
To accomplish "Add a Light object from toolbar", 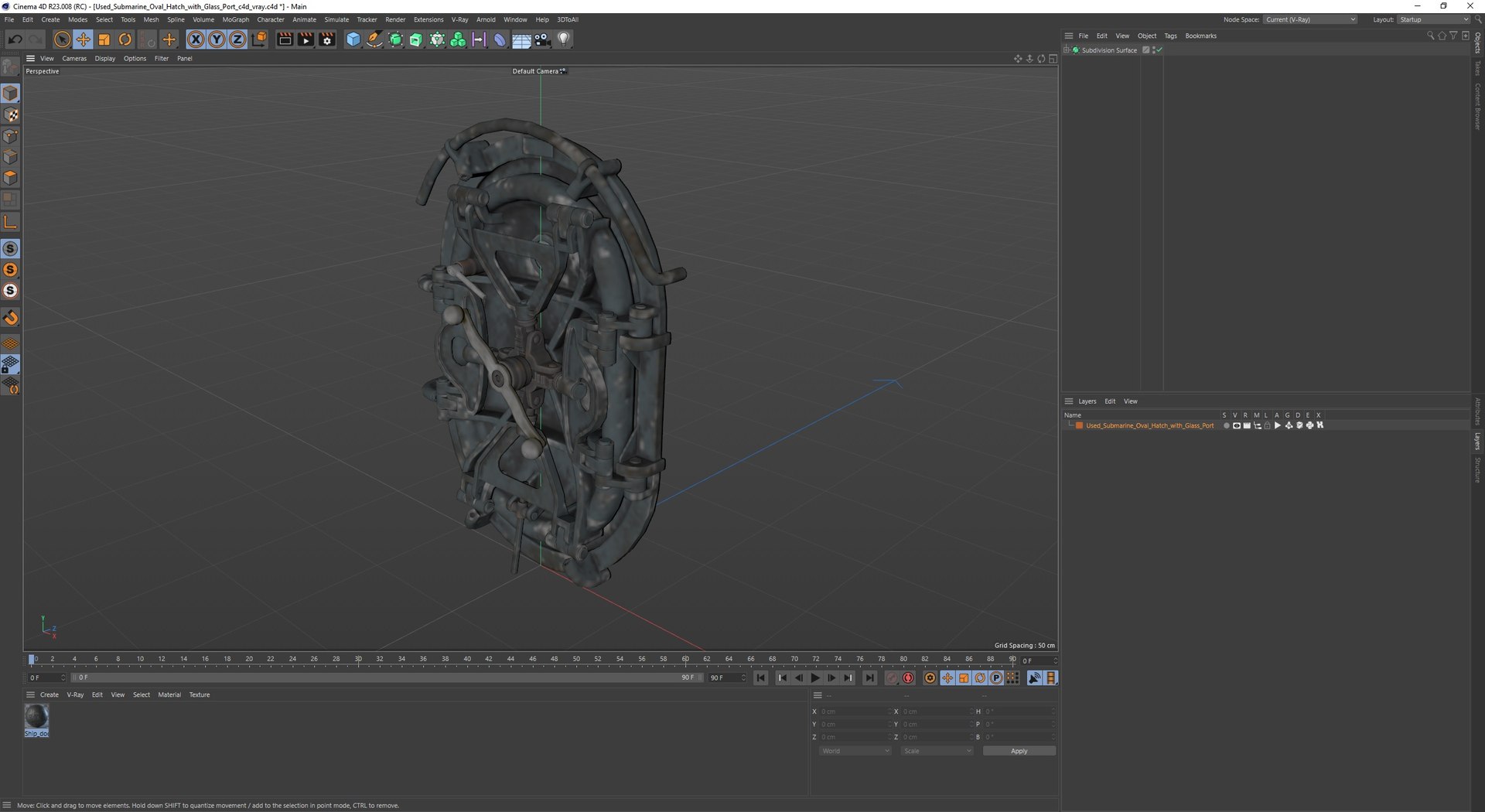I will pyautogui.click(x=564, y=39).
